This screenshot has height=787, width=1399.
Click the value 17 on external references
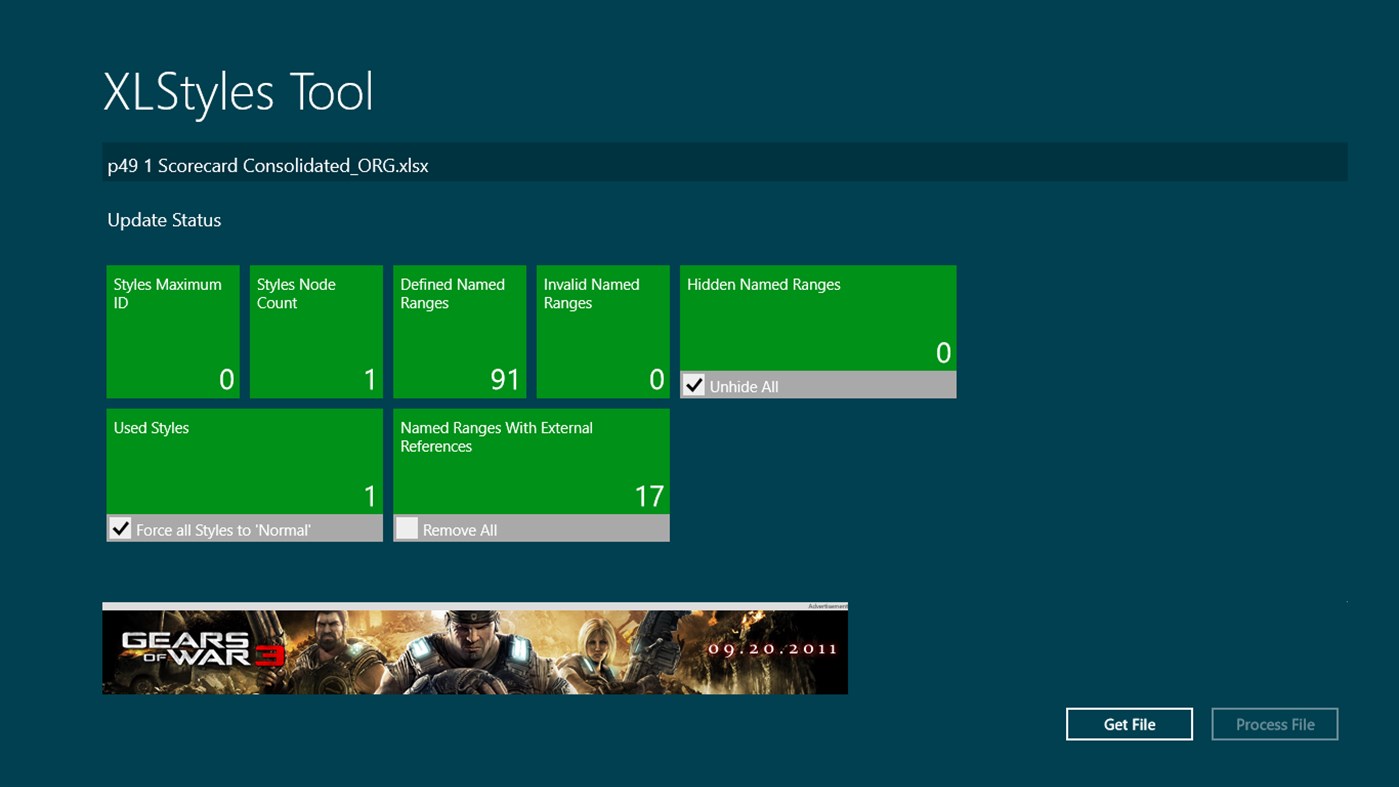tap(650, 494)
